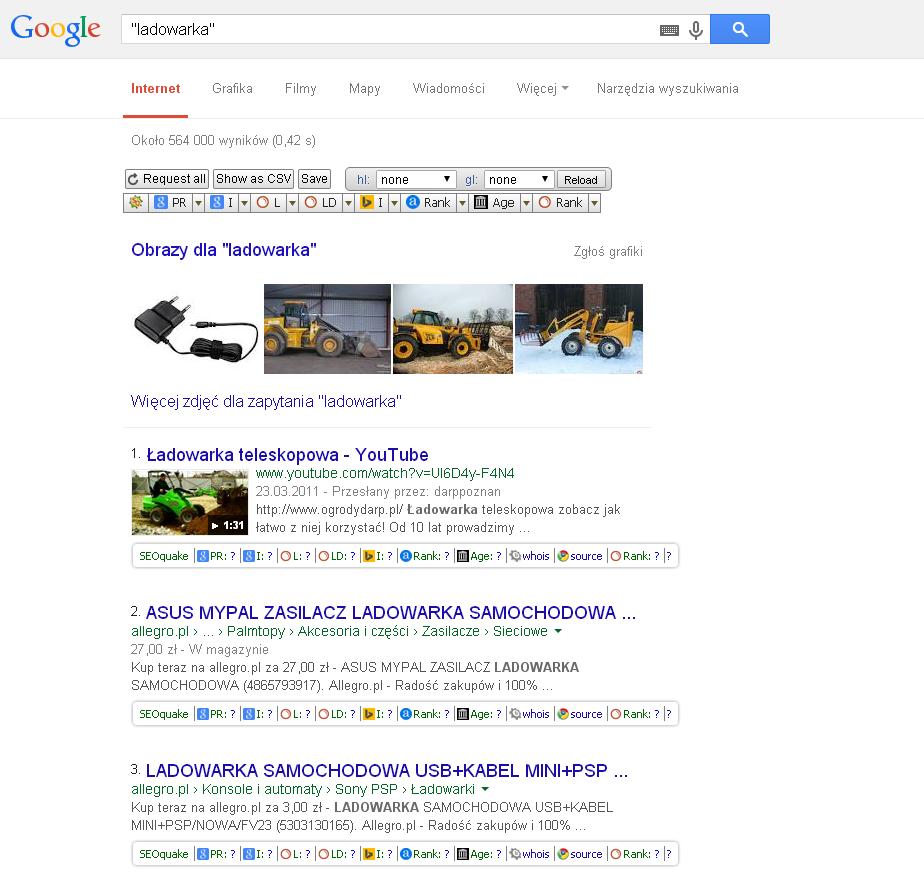This screenshot has width=924, height=877.
Task: Click the Reload button
Action: click(580, 180)
